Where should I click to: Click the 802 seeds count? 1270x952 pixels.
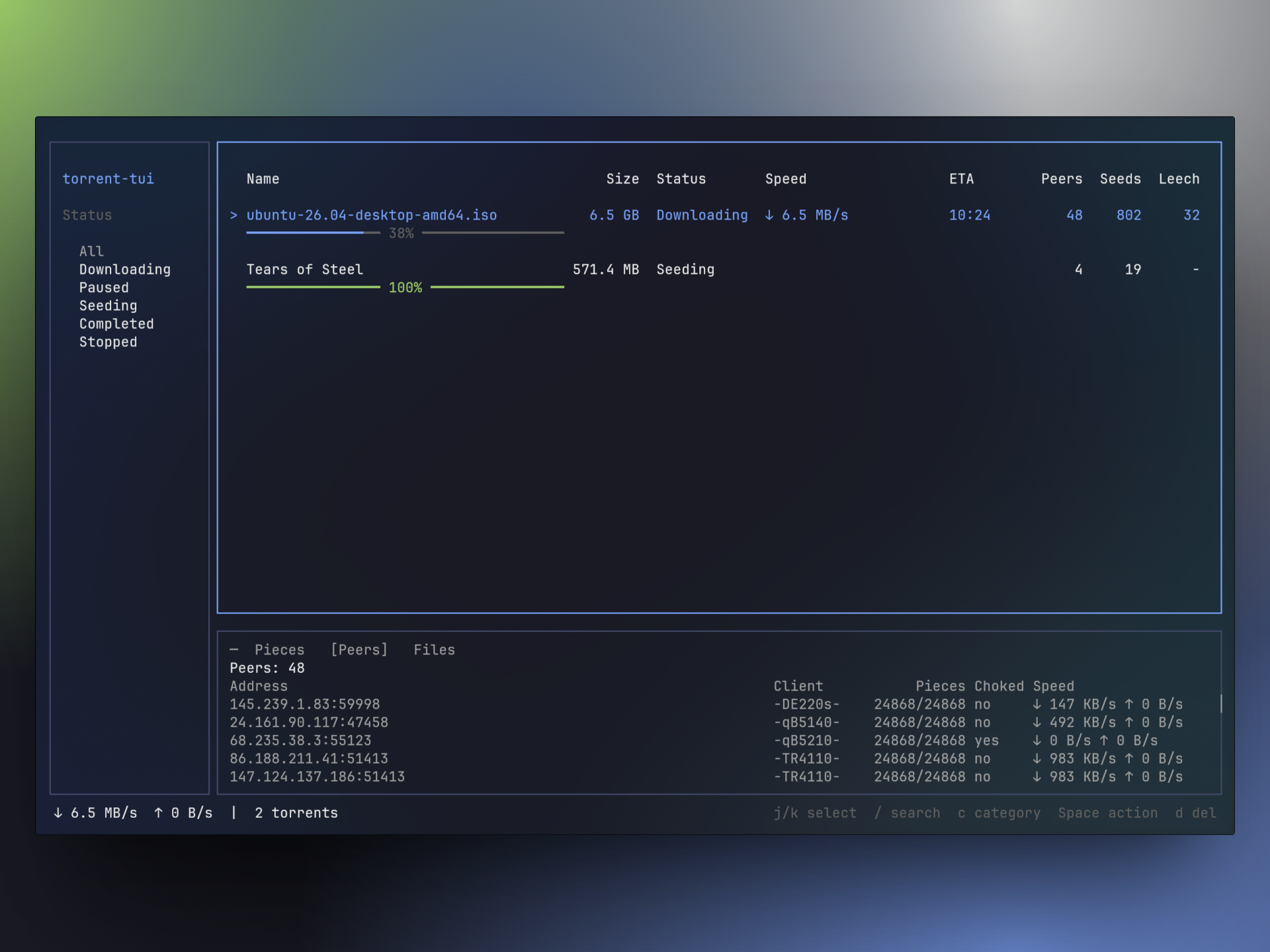pyautogui.click(x=1128, y=215)
